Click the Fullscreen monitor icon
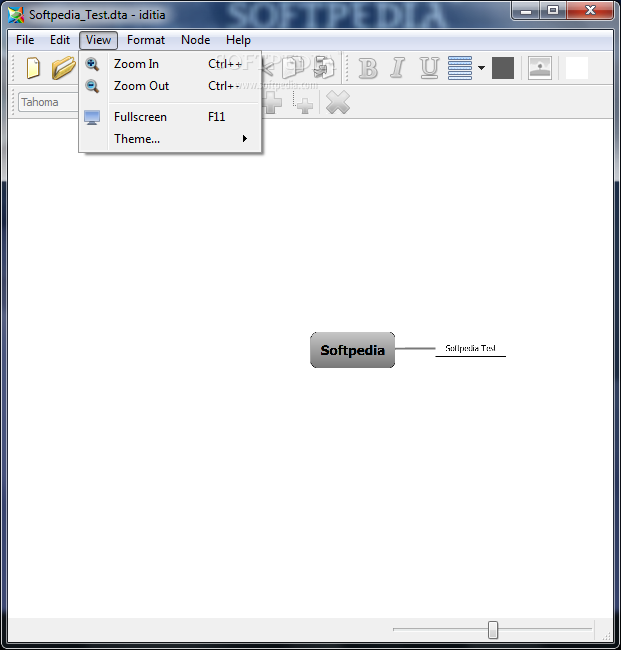The image size is (621, 650). (x=92, y=118)
